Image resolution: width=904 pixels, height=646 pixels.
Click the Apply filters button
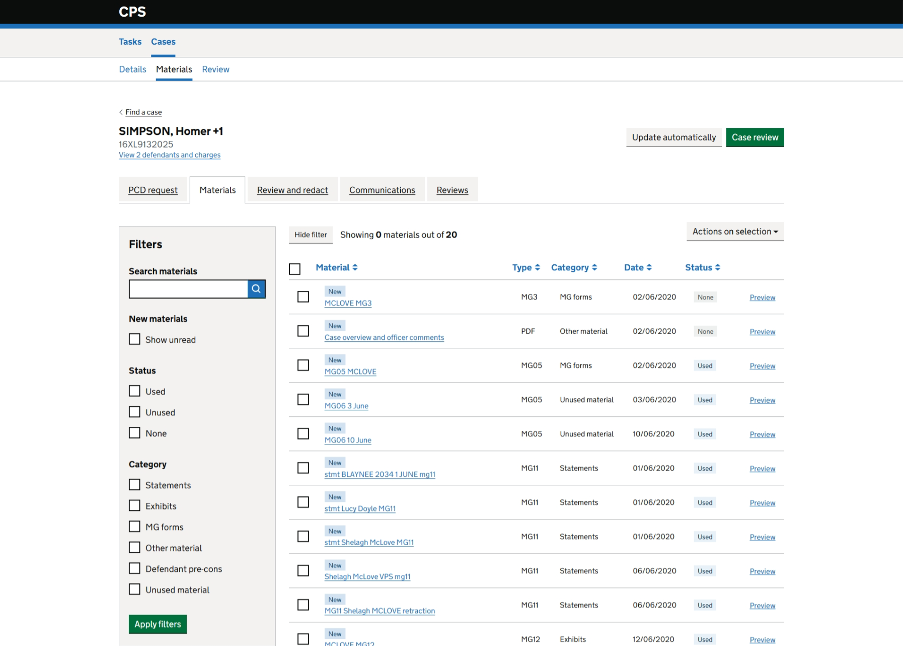click(x=158, y=624)
